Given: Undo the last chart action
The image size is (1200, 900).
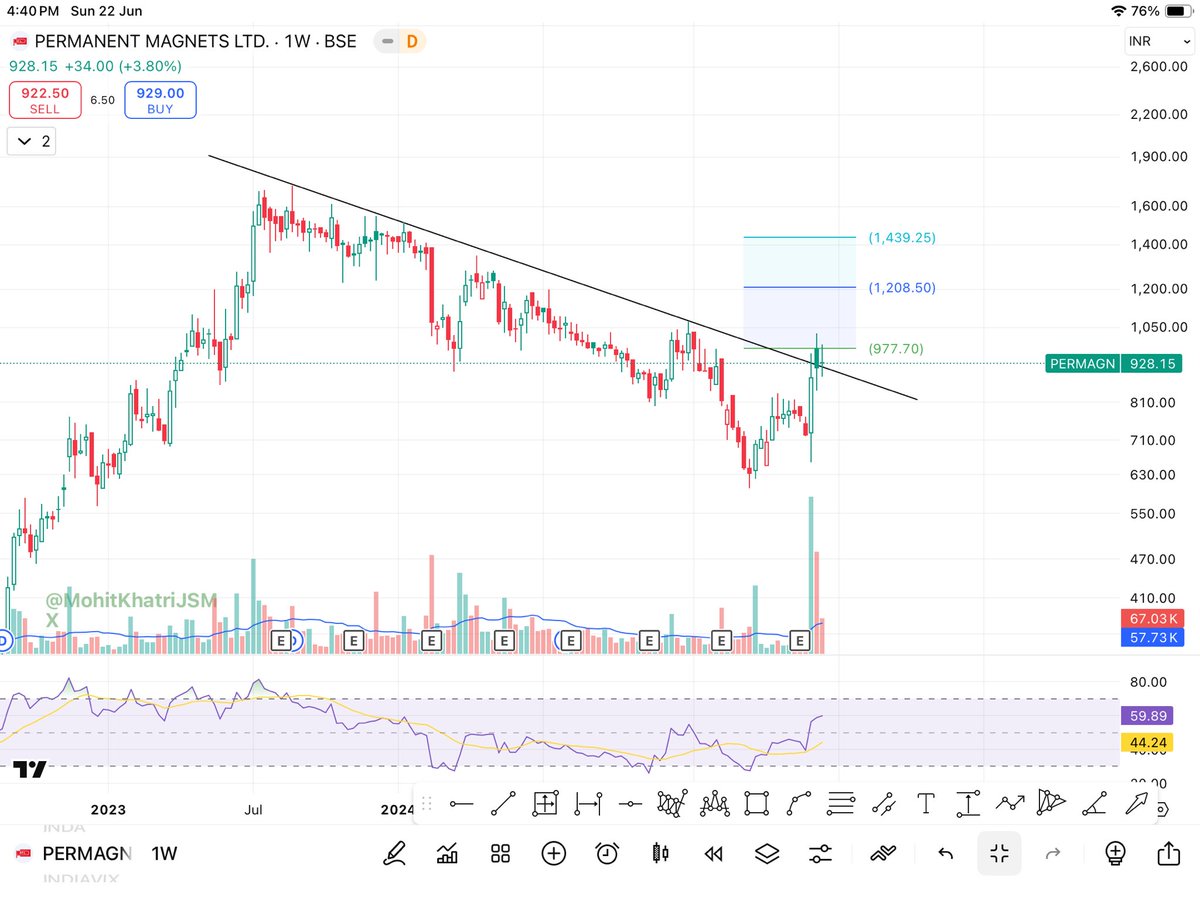Looking at the screenshot, I should 945,854.
